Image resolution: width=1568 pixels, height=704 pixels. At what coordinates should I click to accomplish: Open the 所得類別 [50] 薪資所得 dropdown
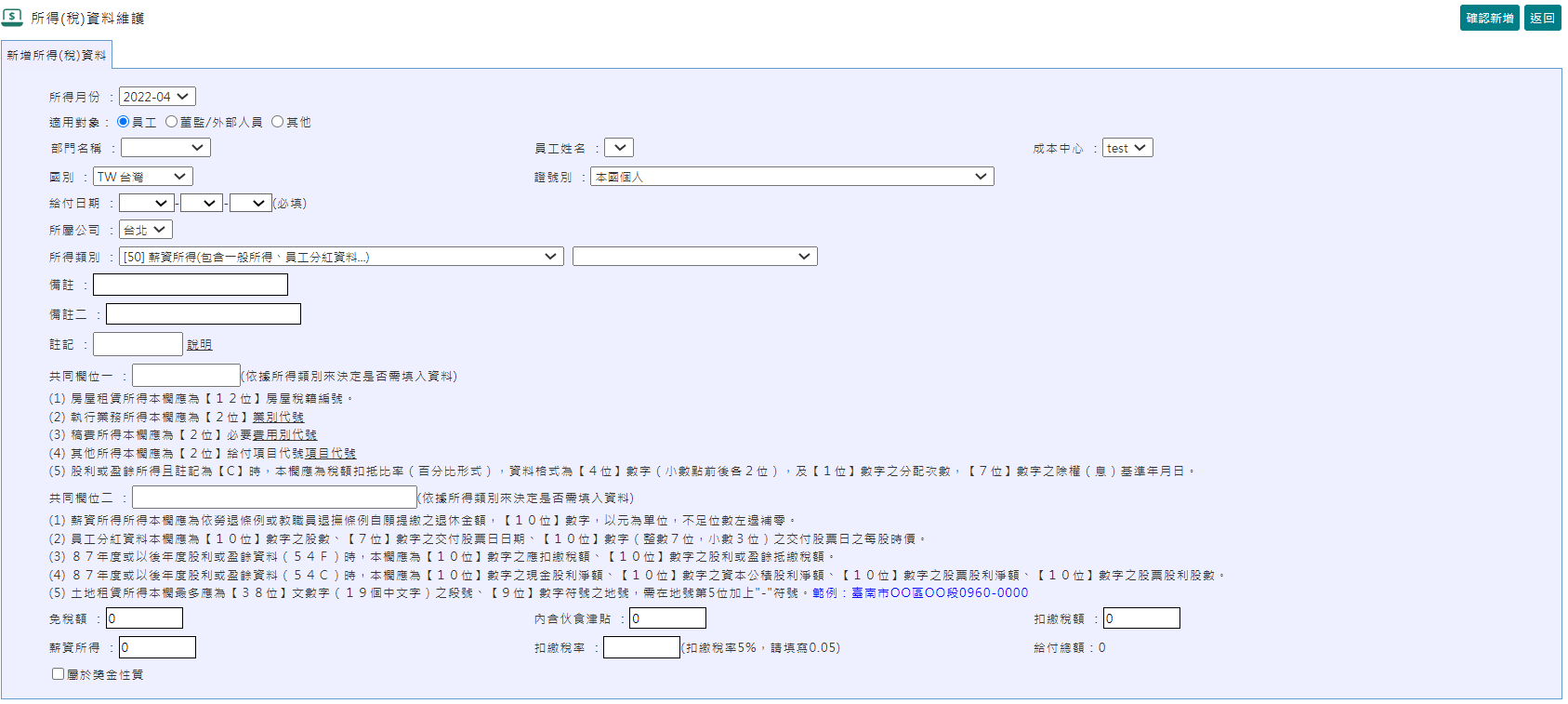click(x=341, y=257)
